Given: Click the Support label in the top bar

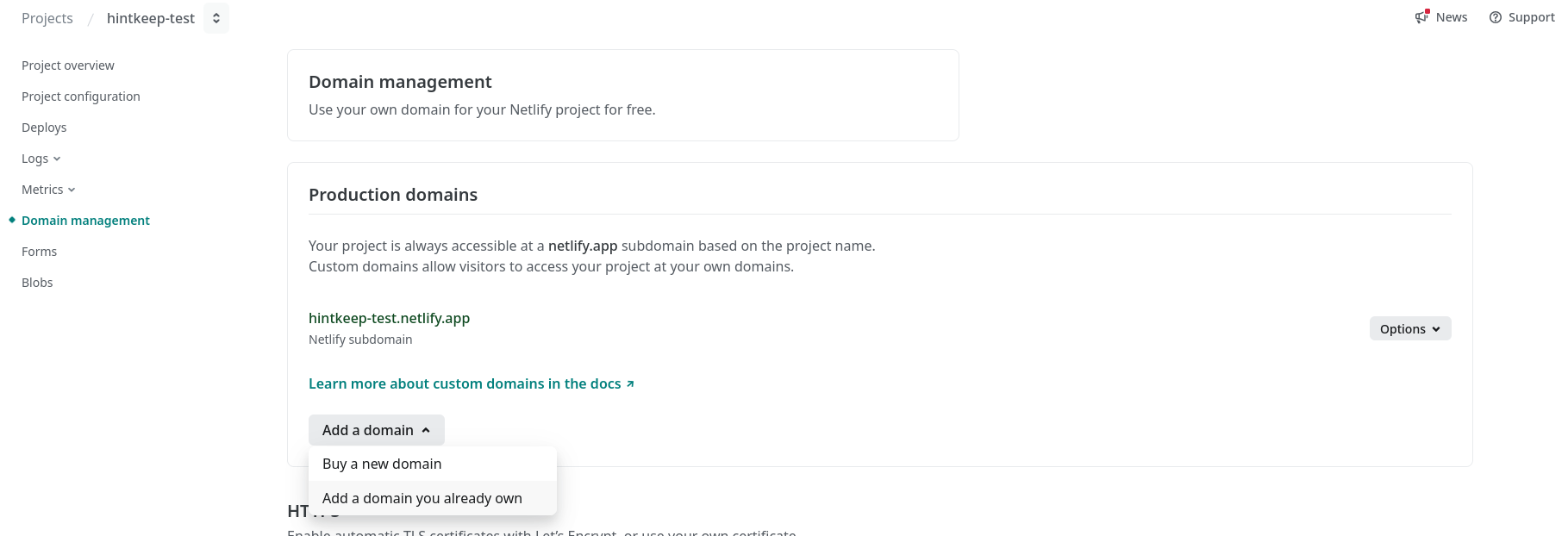Looking at the screenshot, I should coord(1532,17).
